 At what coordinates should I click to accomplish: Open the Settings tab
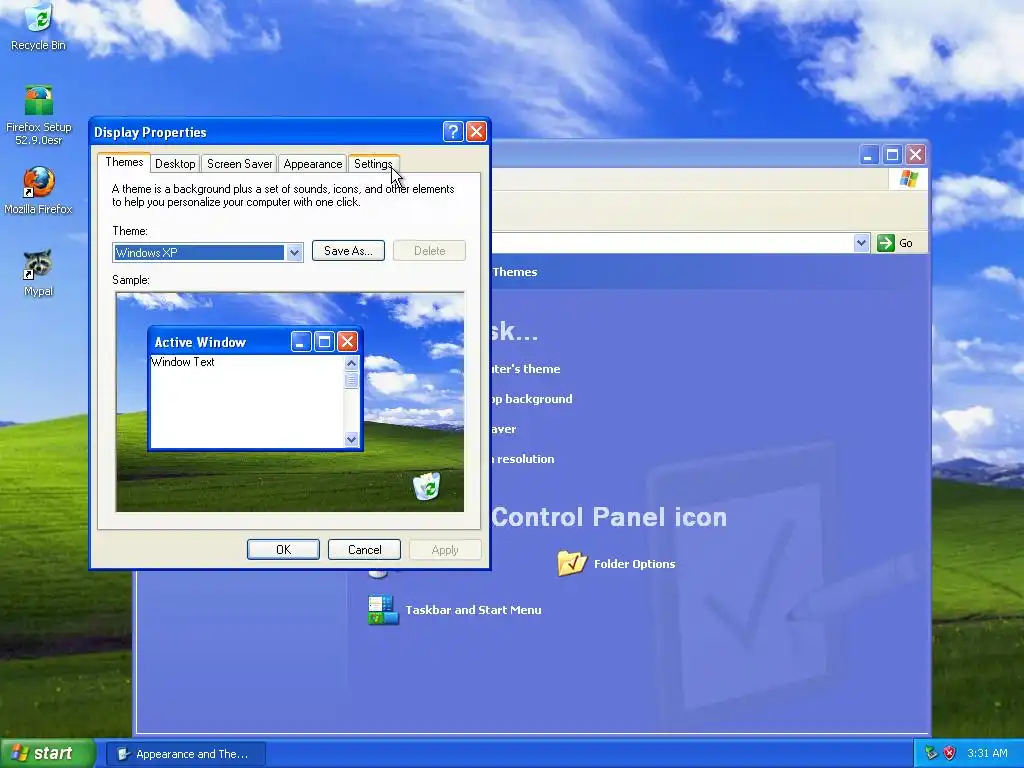pos(374,164)
